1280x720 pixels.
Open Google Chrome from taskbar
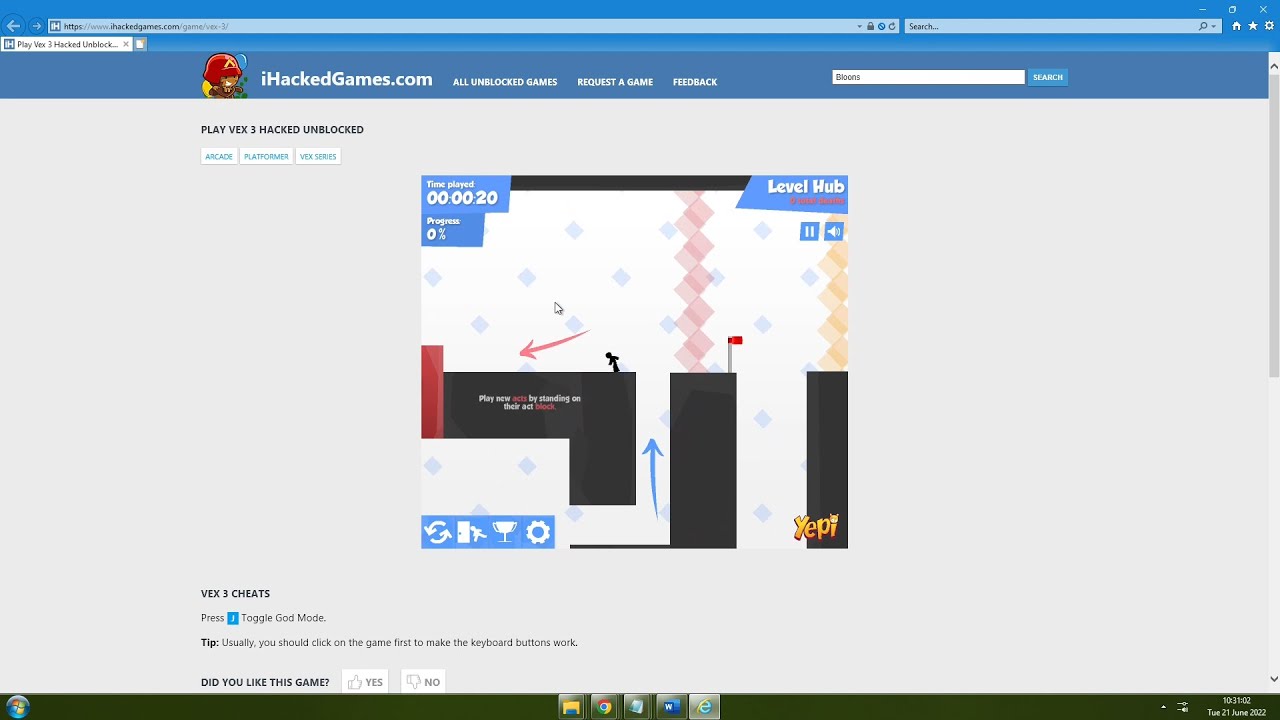(x=603, y=707)
